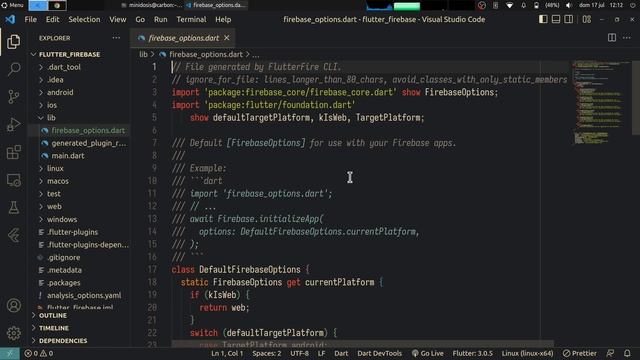Click Spaces: 2 indentation setting
The height and width of the screenshot is (360, 640).
tap(267, 353)
